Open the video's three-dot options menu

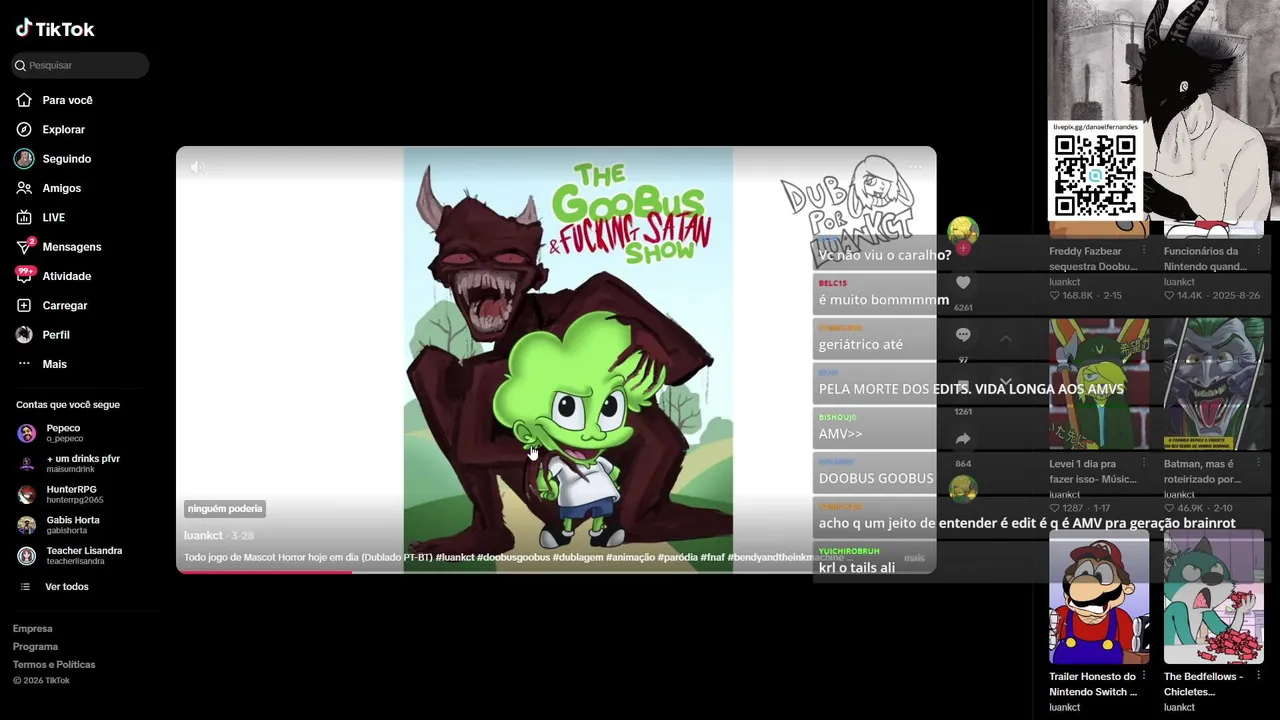click(915, 167)
